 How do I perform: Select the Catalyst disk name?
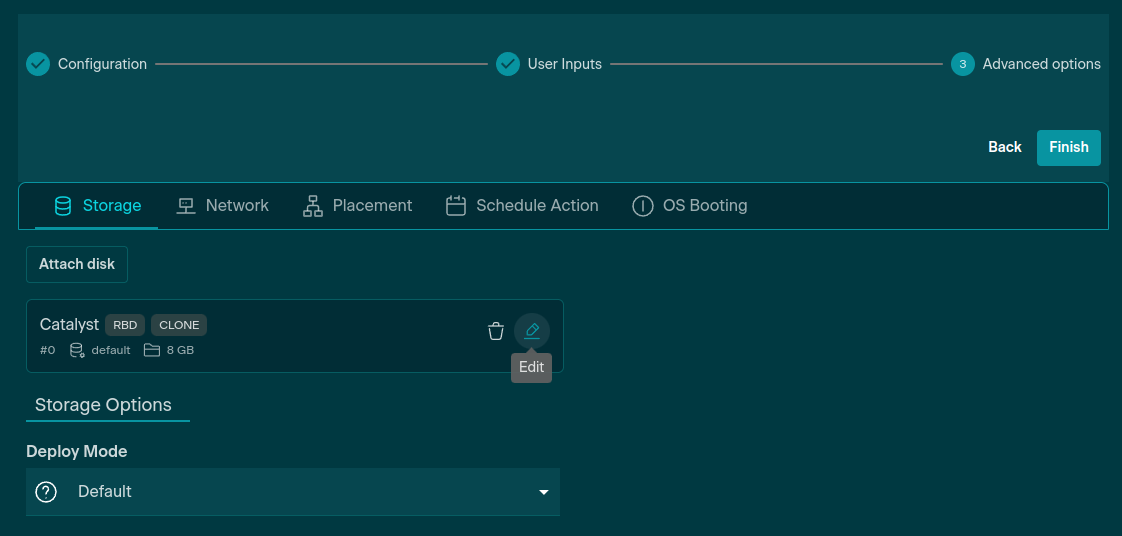69,325
